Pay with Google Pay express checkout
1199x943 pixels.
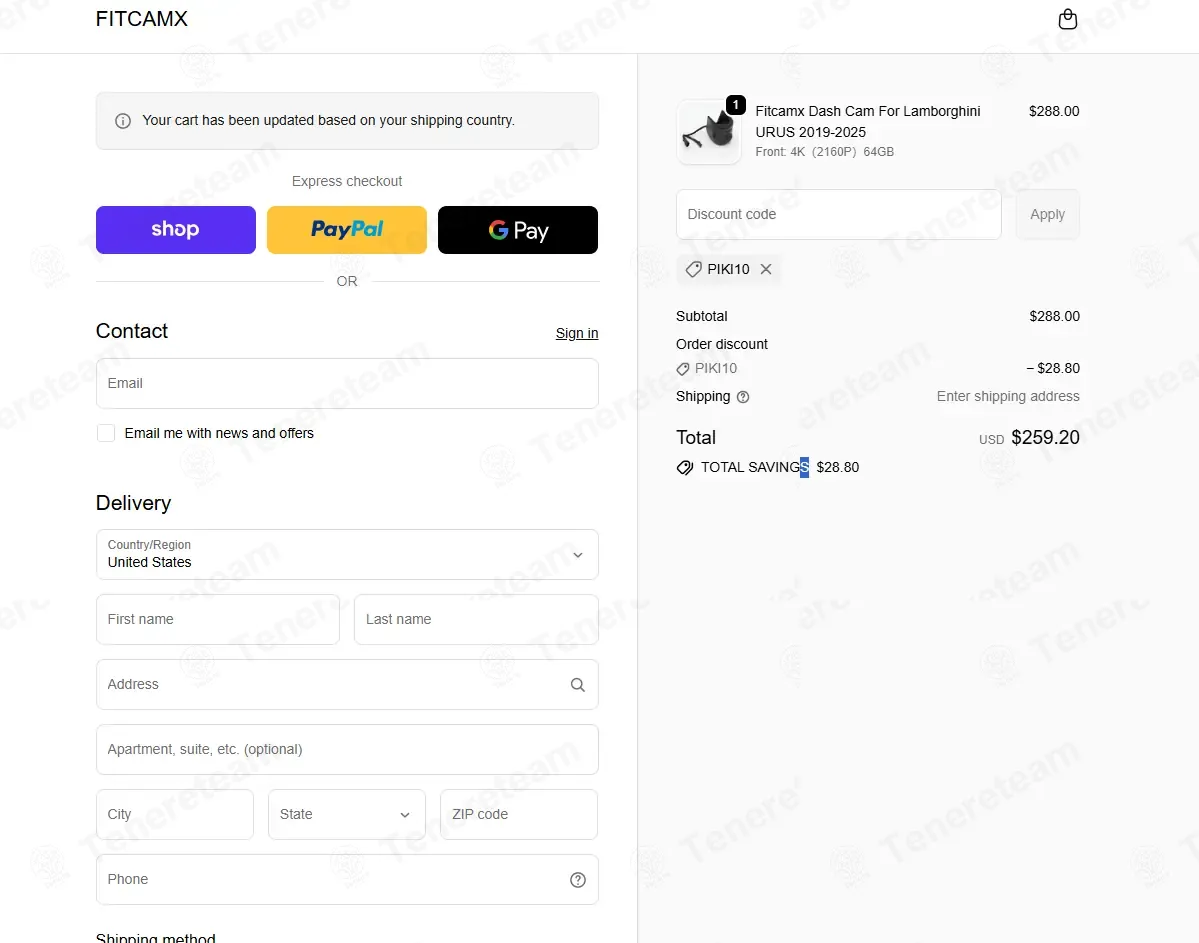[x=518, y=230]
